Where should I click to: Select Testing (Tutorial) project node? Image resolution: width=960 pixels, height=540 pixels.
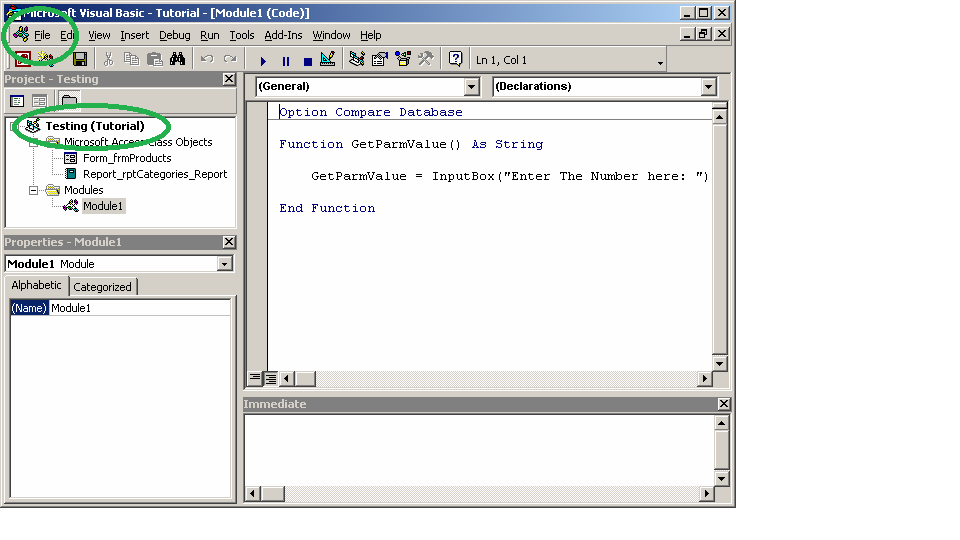[x=95, y=126]
